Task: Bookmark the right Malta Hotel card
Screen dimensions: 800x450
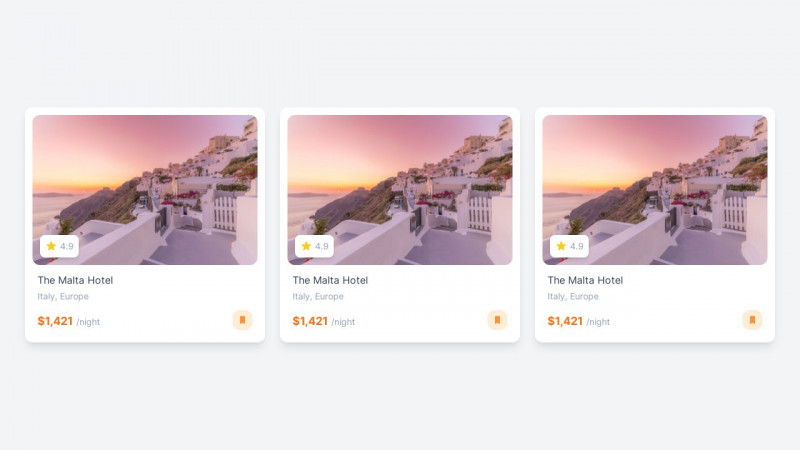Action: (752, 320)
